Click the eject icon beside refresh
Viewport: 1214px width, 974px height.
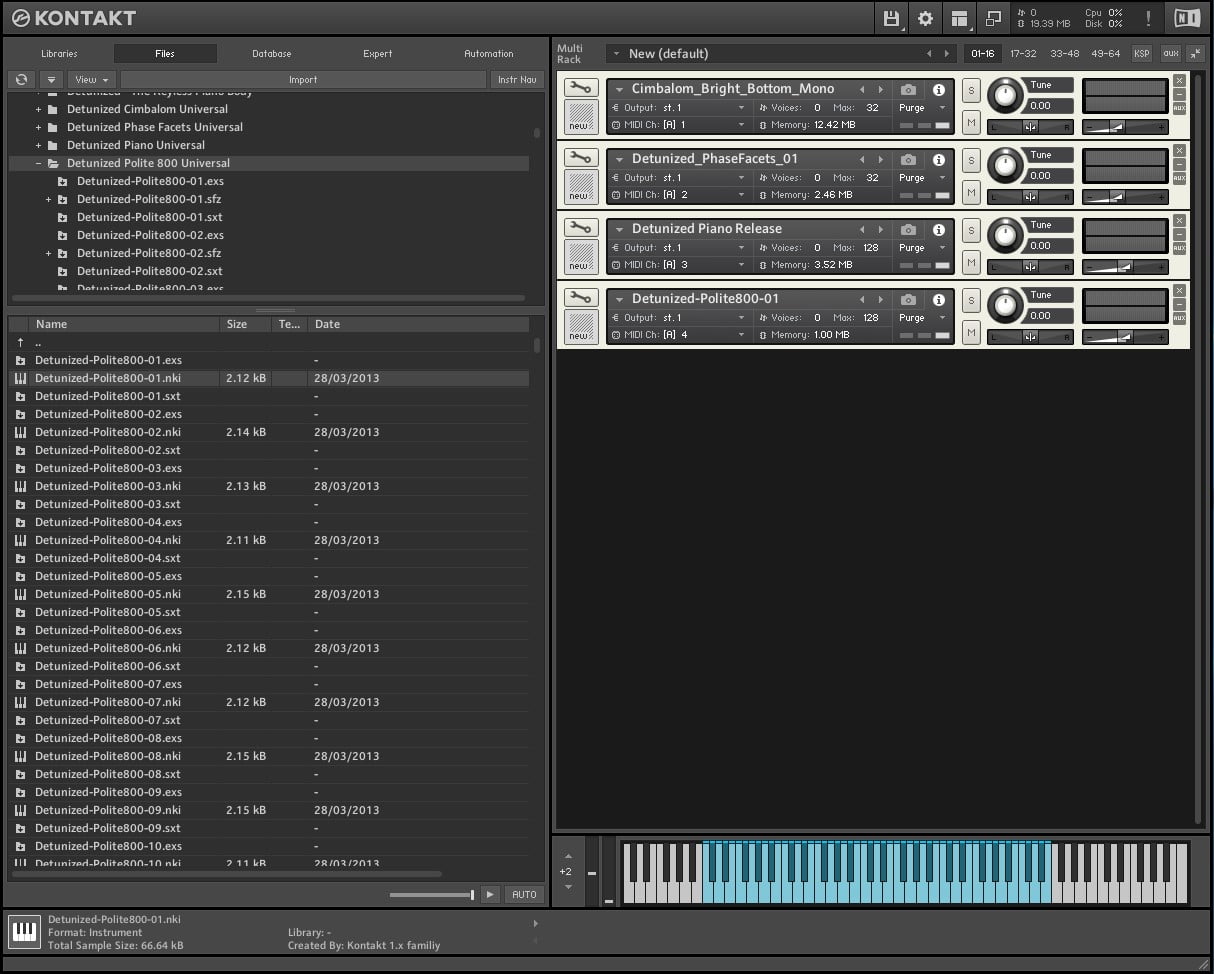pos(51,80)
